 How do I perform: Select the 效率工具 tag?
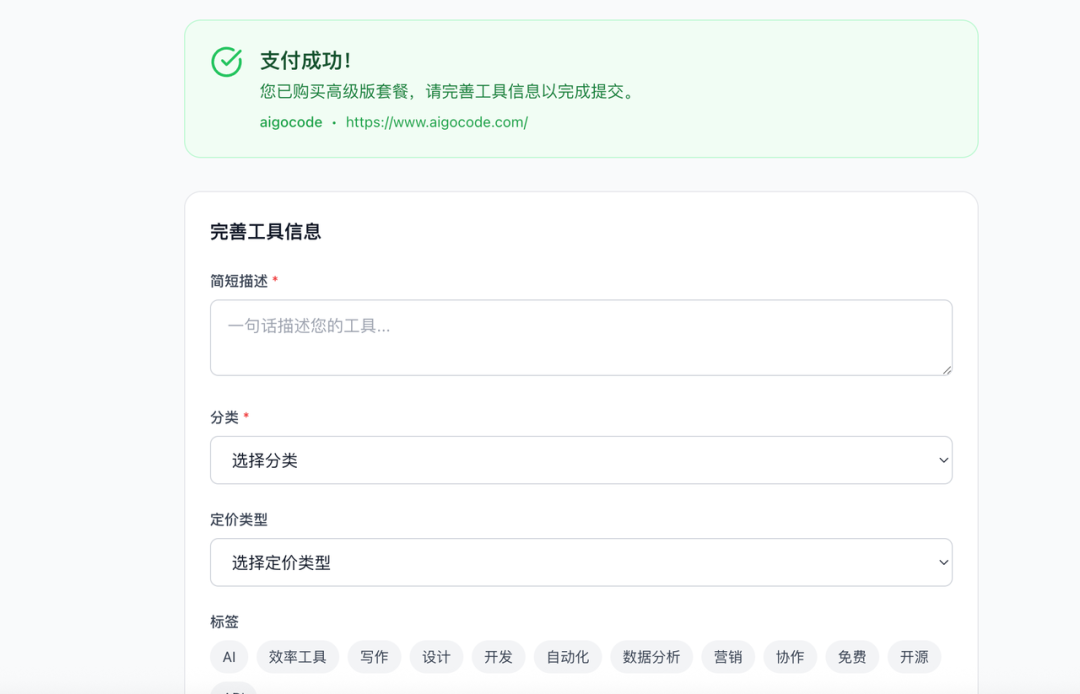coord(297,657)
